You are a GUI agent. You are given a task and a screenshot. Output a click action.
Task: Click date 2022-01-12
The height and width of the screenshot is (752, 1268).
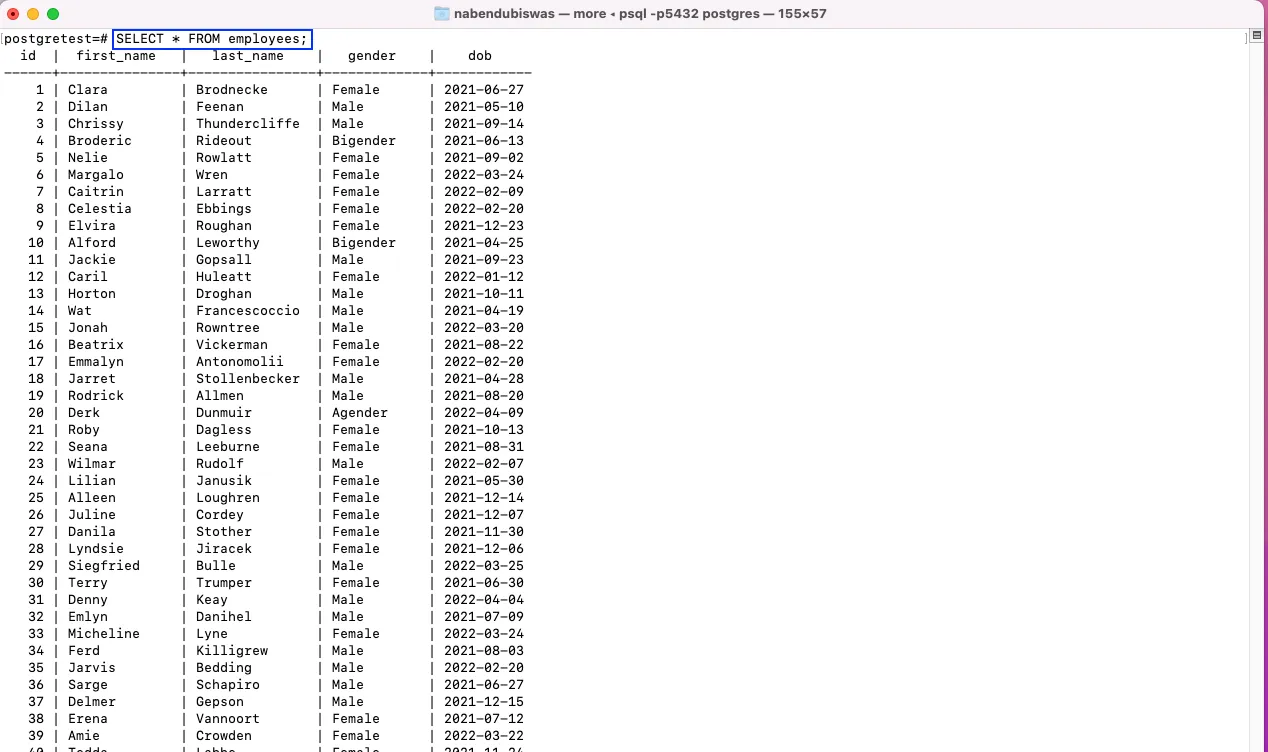[484, 277]
